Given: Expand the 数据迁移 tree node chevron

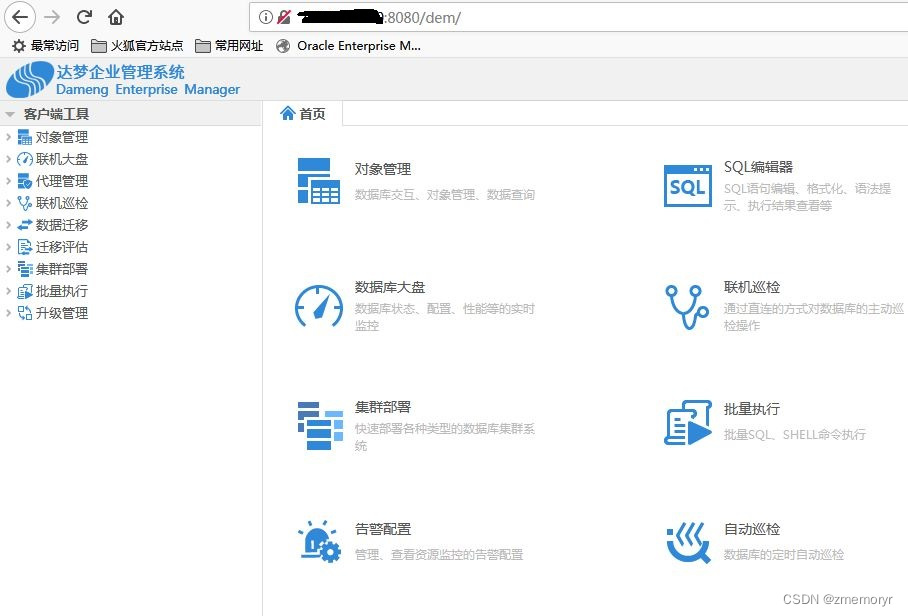Looking at the screenshot, I should 8,225.
